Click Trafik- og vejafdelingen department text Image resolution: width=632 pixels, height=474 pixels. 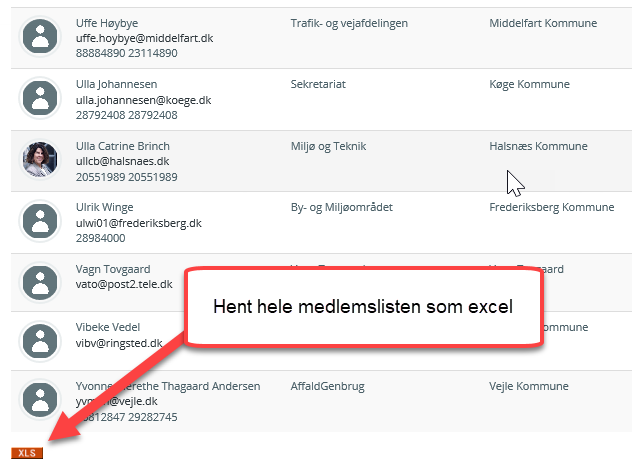pos(349,23)
